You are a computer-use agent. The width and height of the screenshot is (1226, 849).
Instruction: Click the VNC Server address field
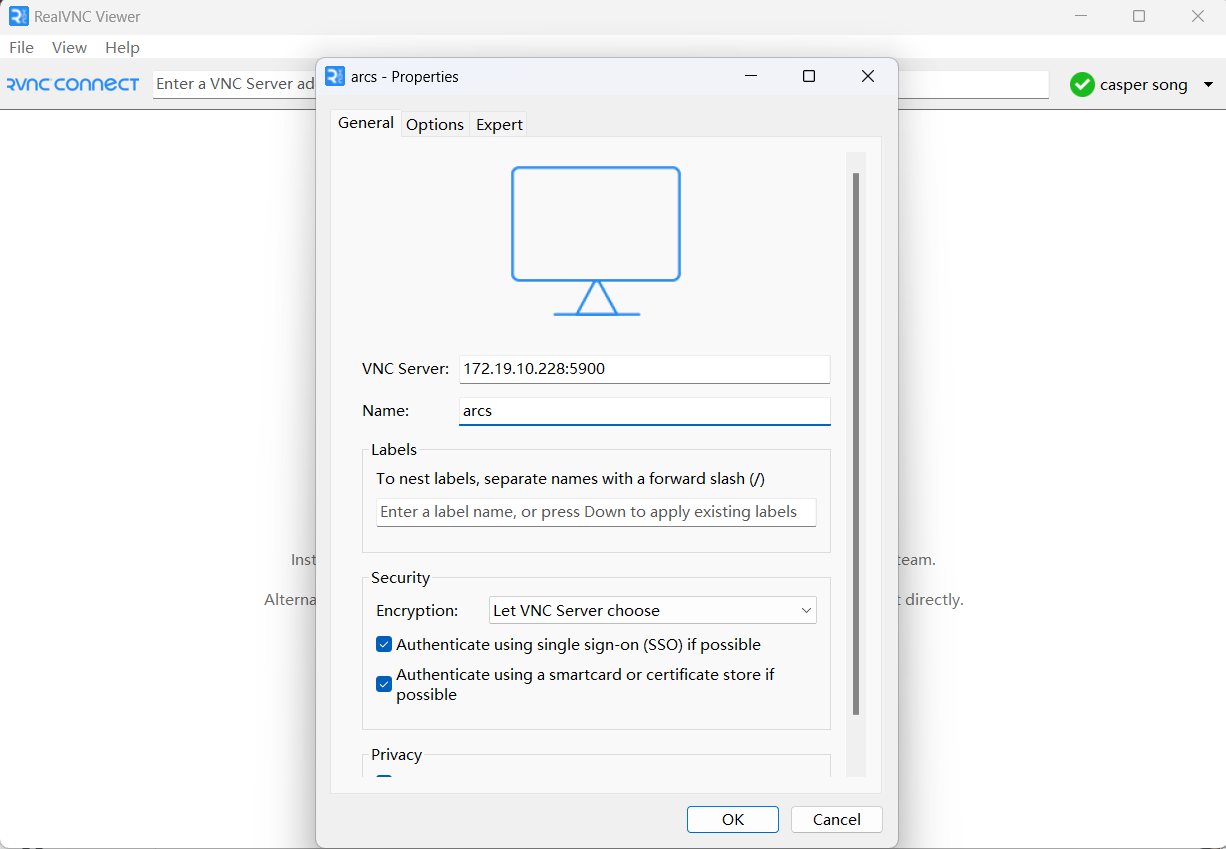(x=645, y=369)
